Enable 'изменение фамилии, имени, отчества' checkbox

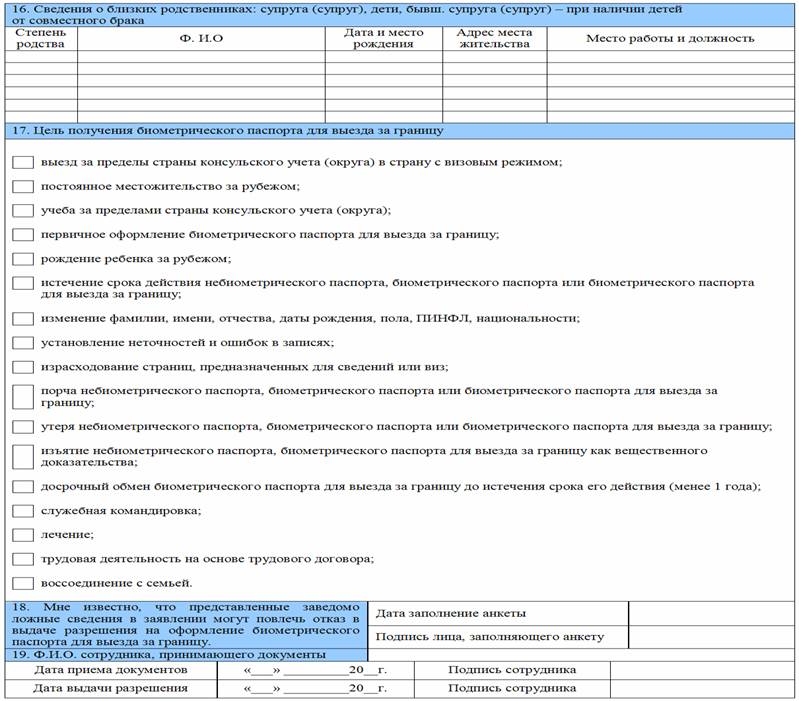(23, 318)
